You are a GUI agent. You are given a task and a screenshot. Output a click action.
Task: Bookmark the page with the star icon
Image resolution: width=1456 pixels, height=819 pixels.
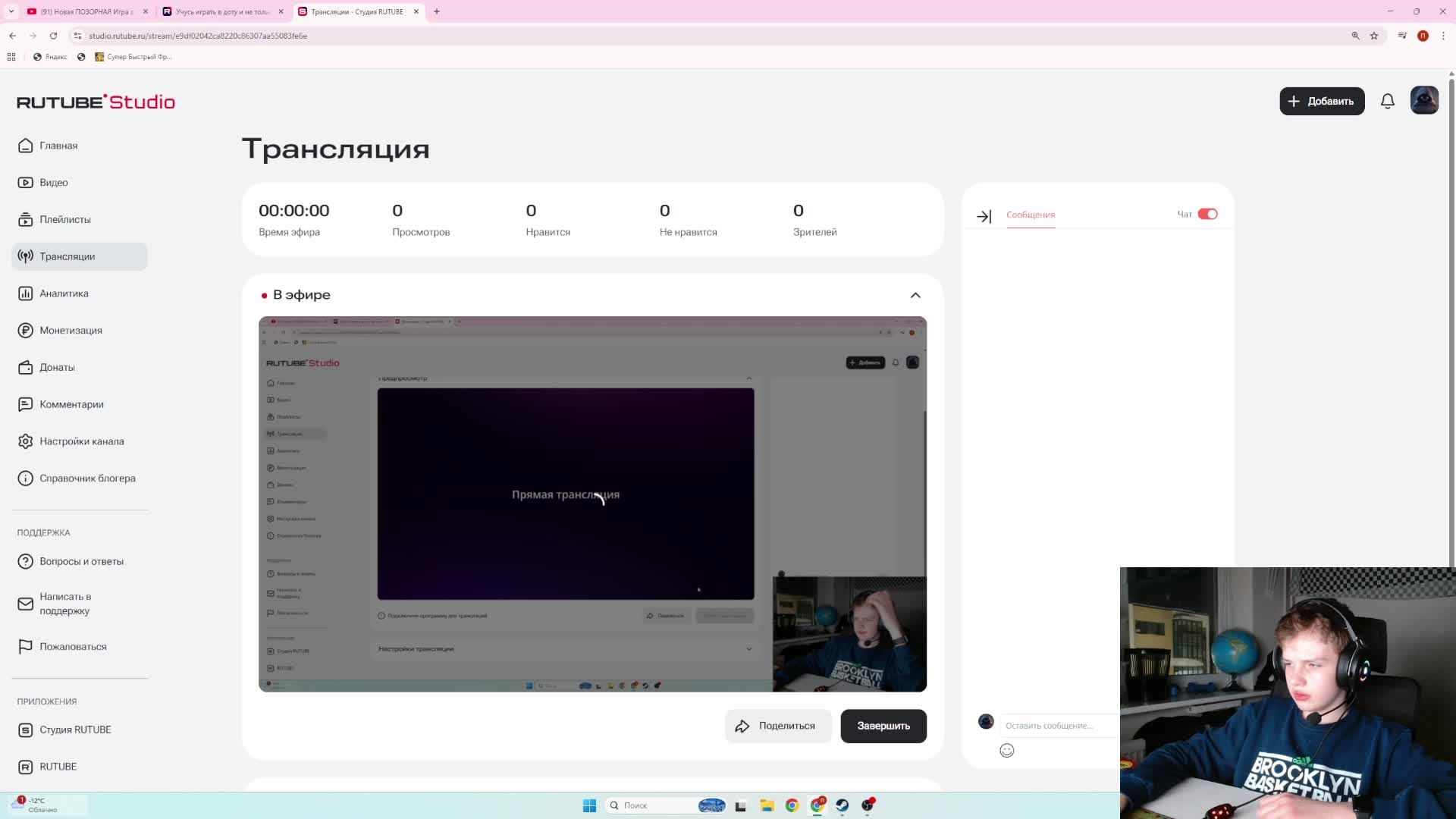coord(1373,36)
